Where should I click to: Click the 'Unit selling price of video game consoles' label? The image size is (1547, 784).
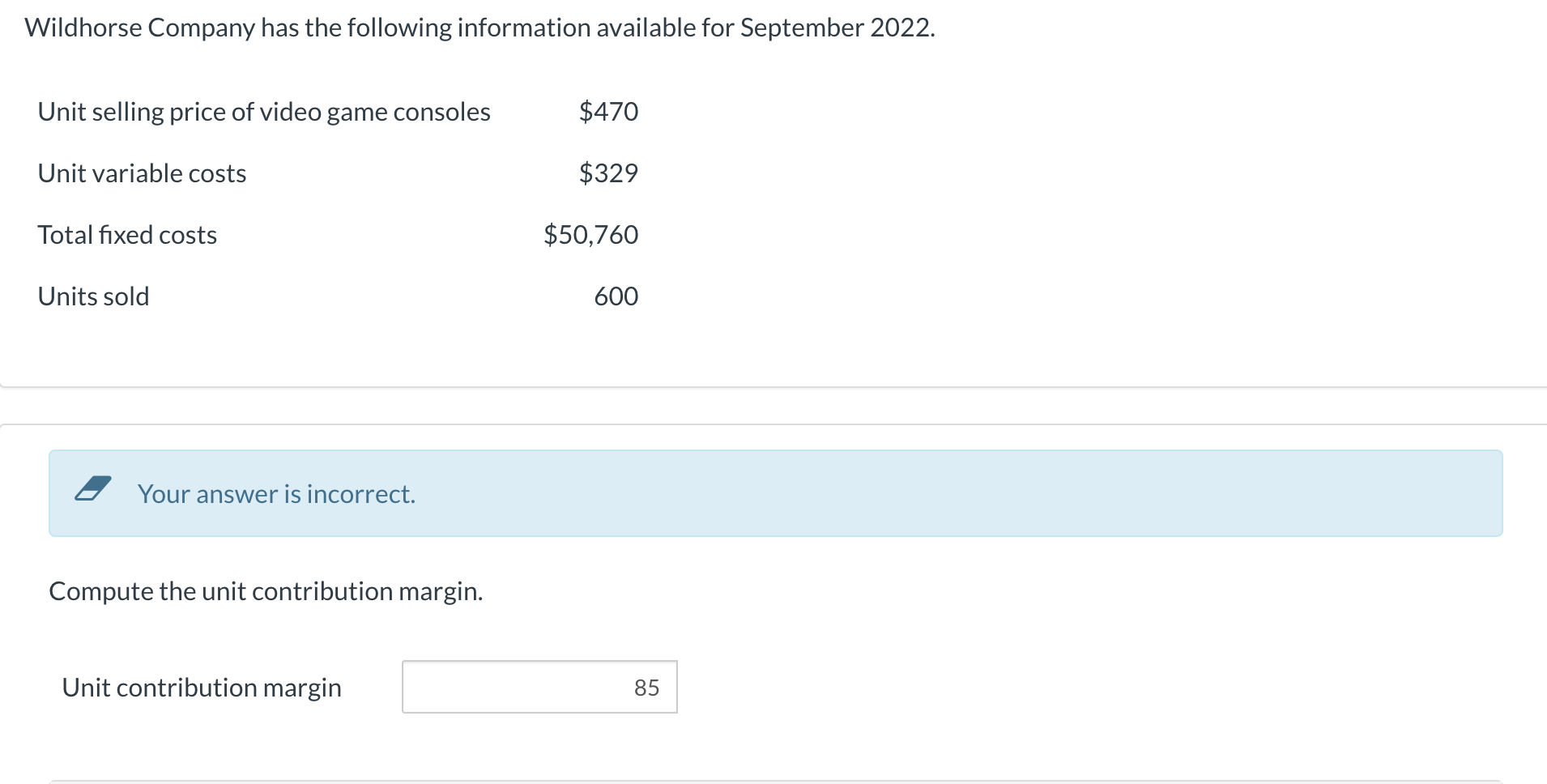[x=264, y=112]
